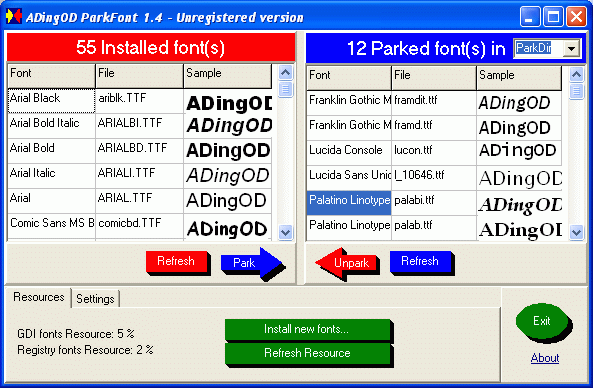Maximize the ParkFont window
This screenshot has width=593, height=388.
553,17
